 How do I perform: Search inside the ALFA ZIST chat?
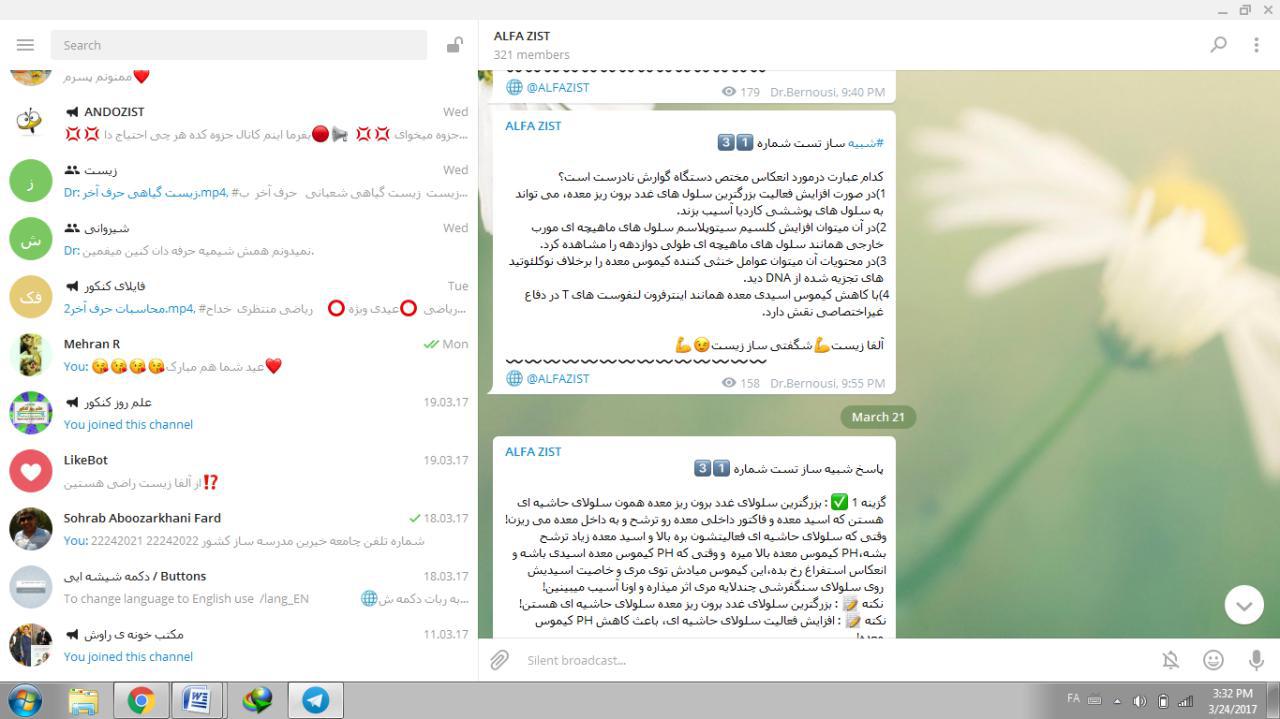1218,45
